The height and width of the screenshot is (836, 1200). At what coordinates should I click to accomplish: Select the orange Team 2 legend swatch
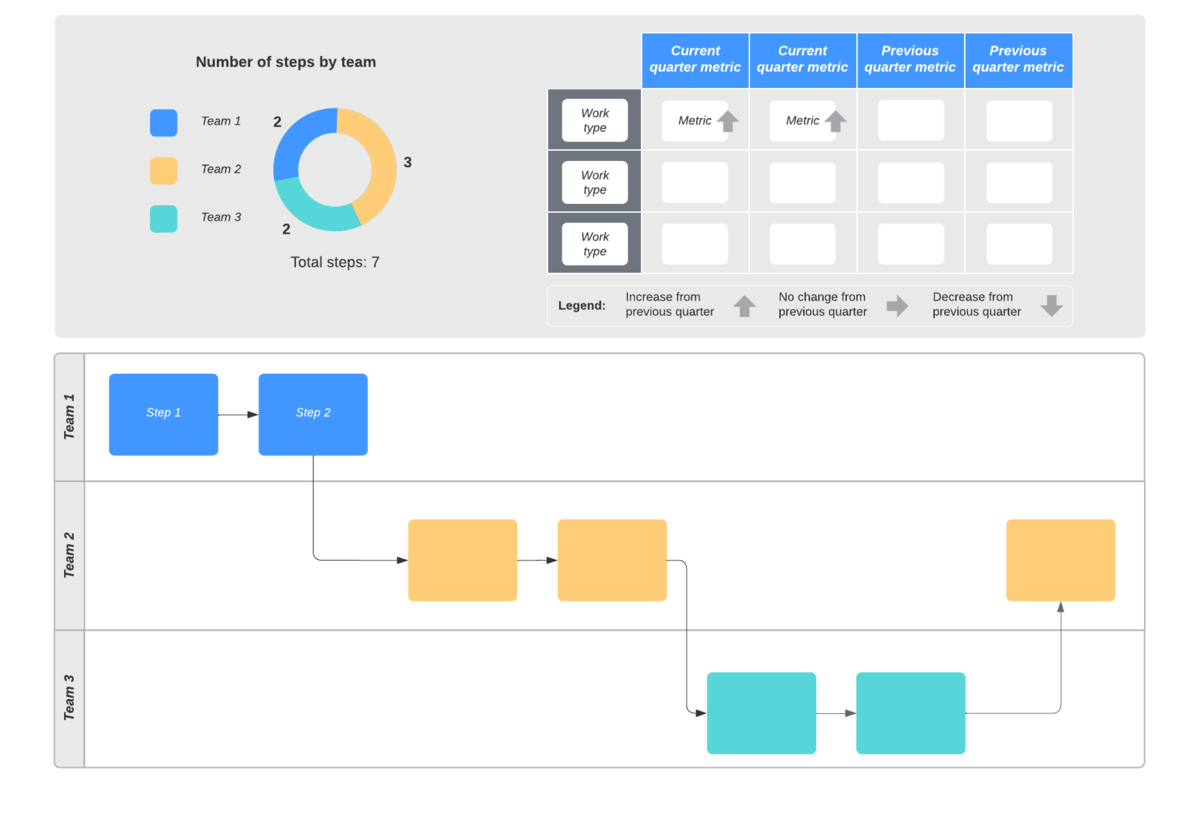[x=164, y=170]
